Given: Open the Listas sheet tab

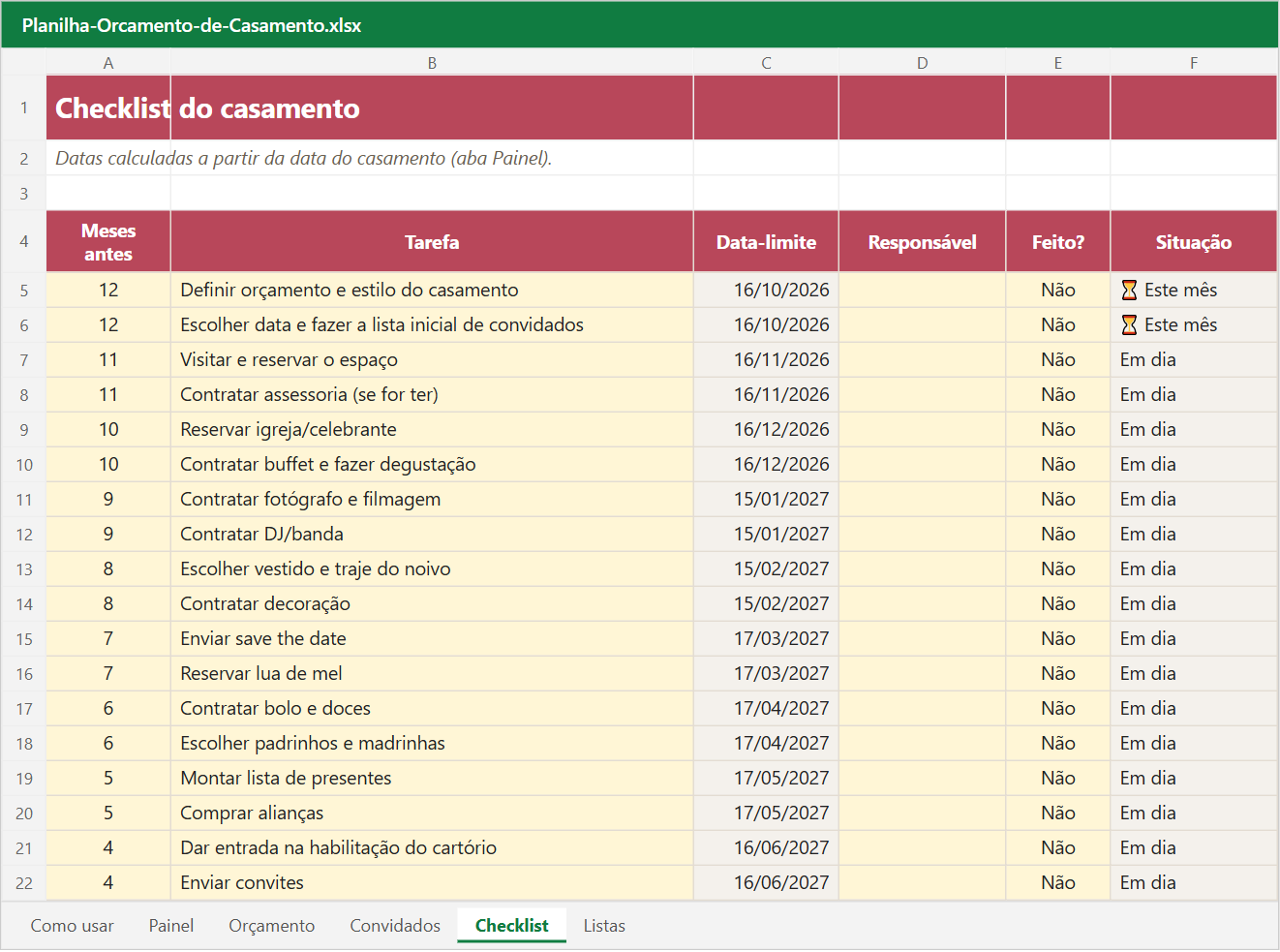Looking at the screenshot, I should coord(604,926).
